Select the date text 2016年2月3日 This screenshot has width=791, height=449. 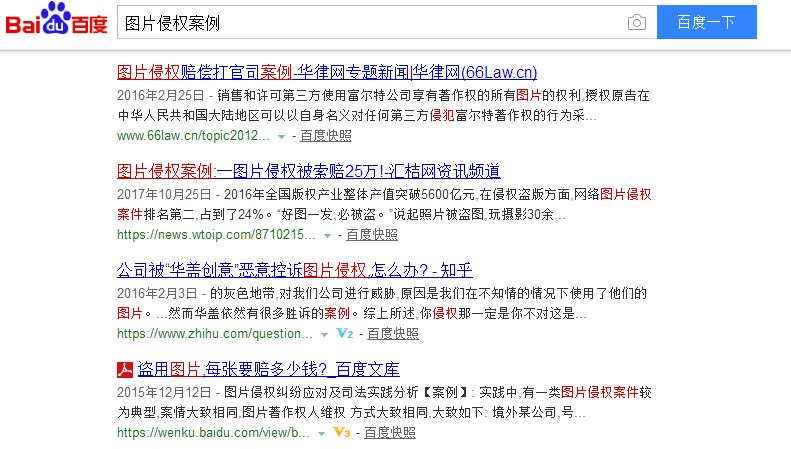pyautogui.click(x=157, y=293)
